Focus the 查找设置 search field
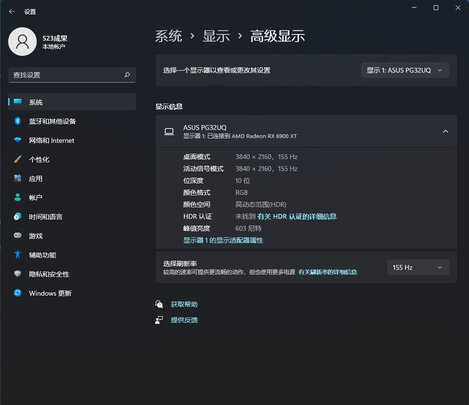 coord(72,75)
